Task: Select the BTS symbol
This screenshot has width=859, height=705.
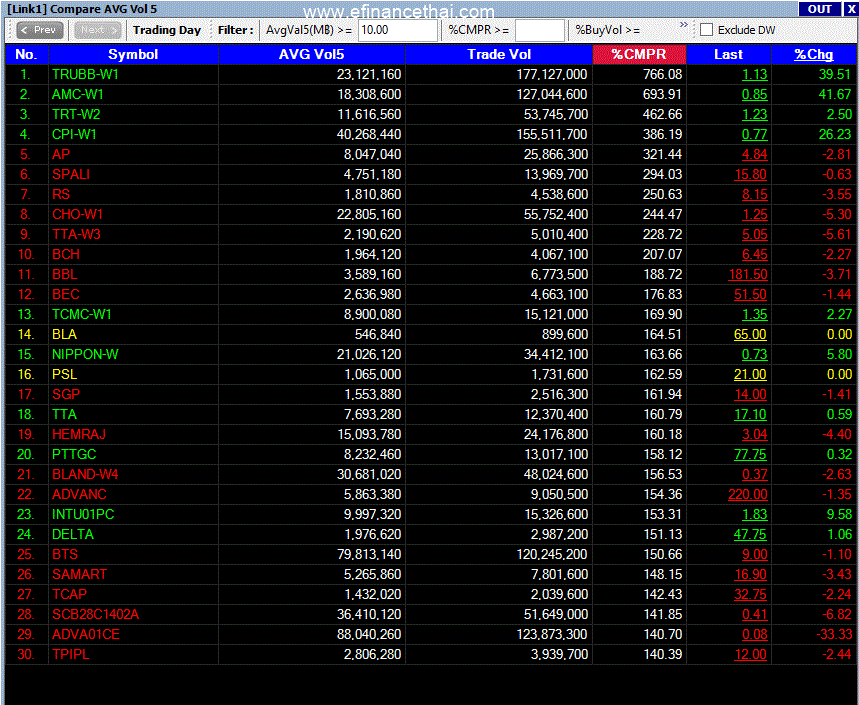Action: [x=65, y=554]
